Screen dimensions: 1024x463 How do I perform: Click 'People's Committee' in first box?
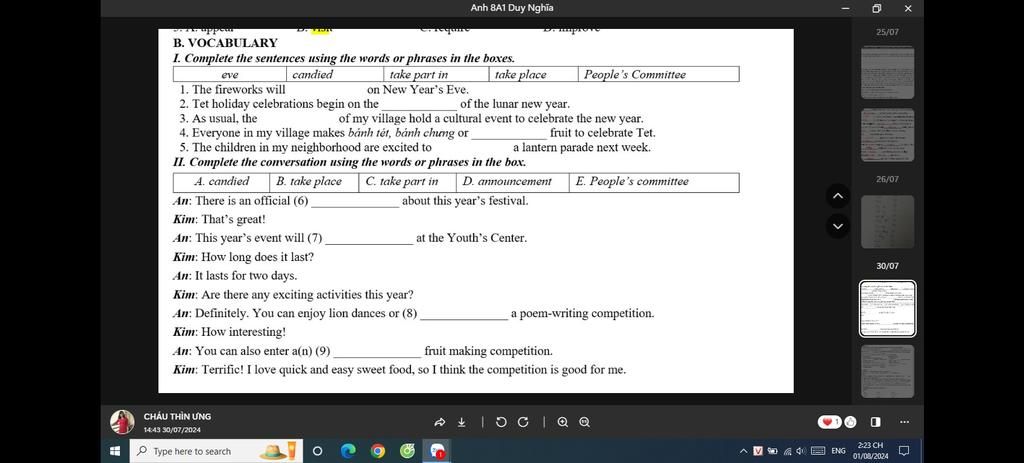634,74
